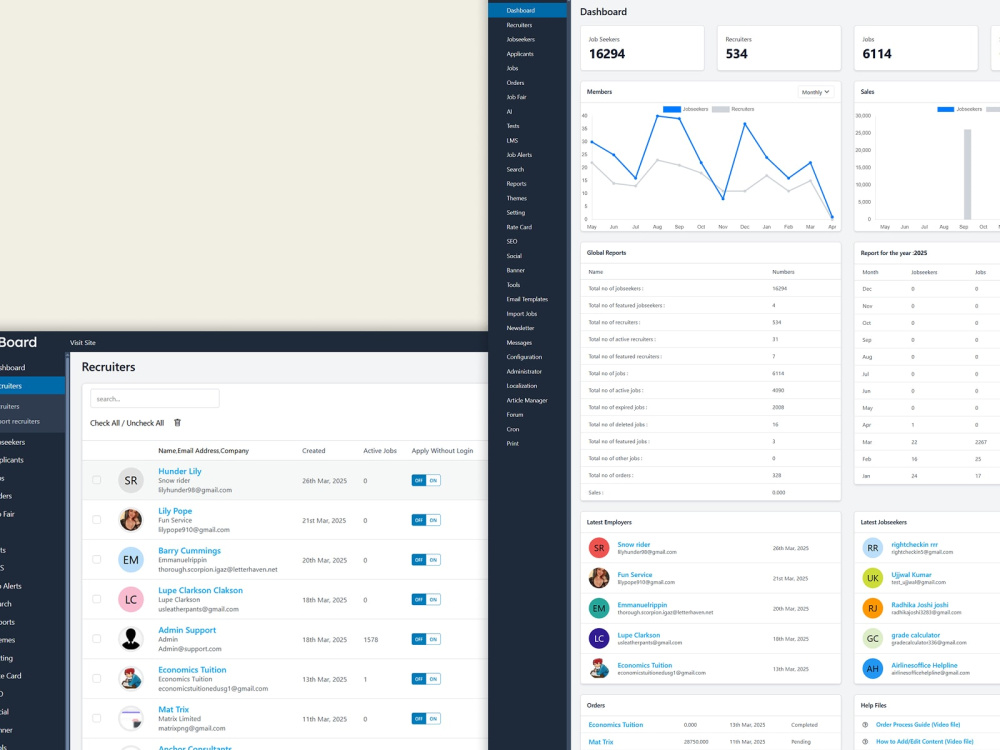
Task: Tick the checkbox for Barry Cummings row
Action: click(x=96, y=559)
